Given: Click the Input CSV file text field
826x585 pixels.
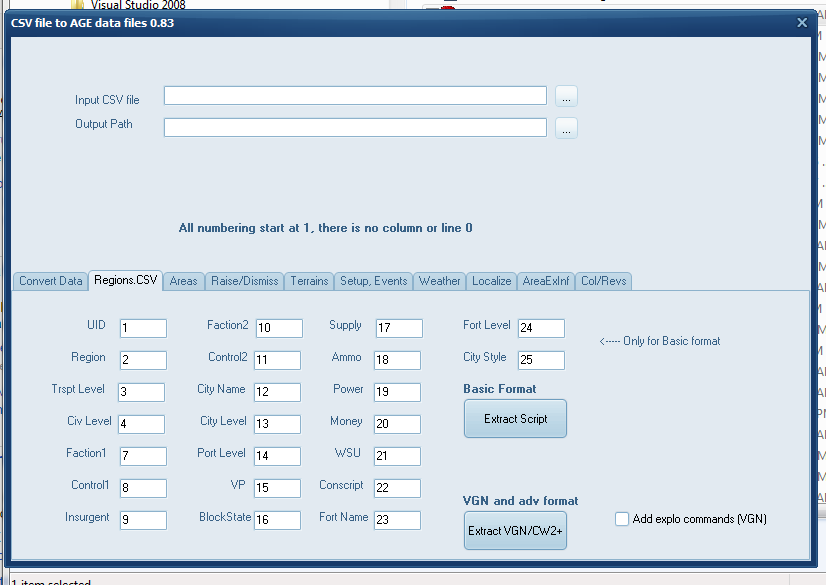Looking at the screenshot, I should tap(355, 96).
